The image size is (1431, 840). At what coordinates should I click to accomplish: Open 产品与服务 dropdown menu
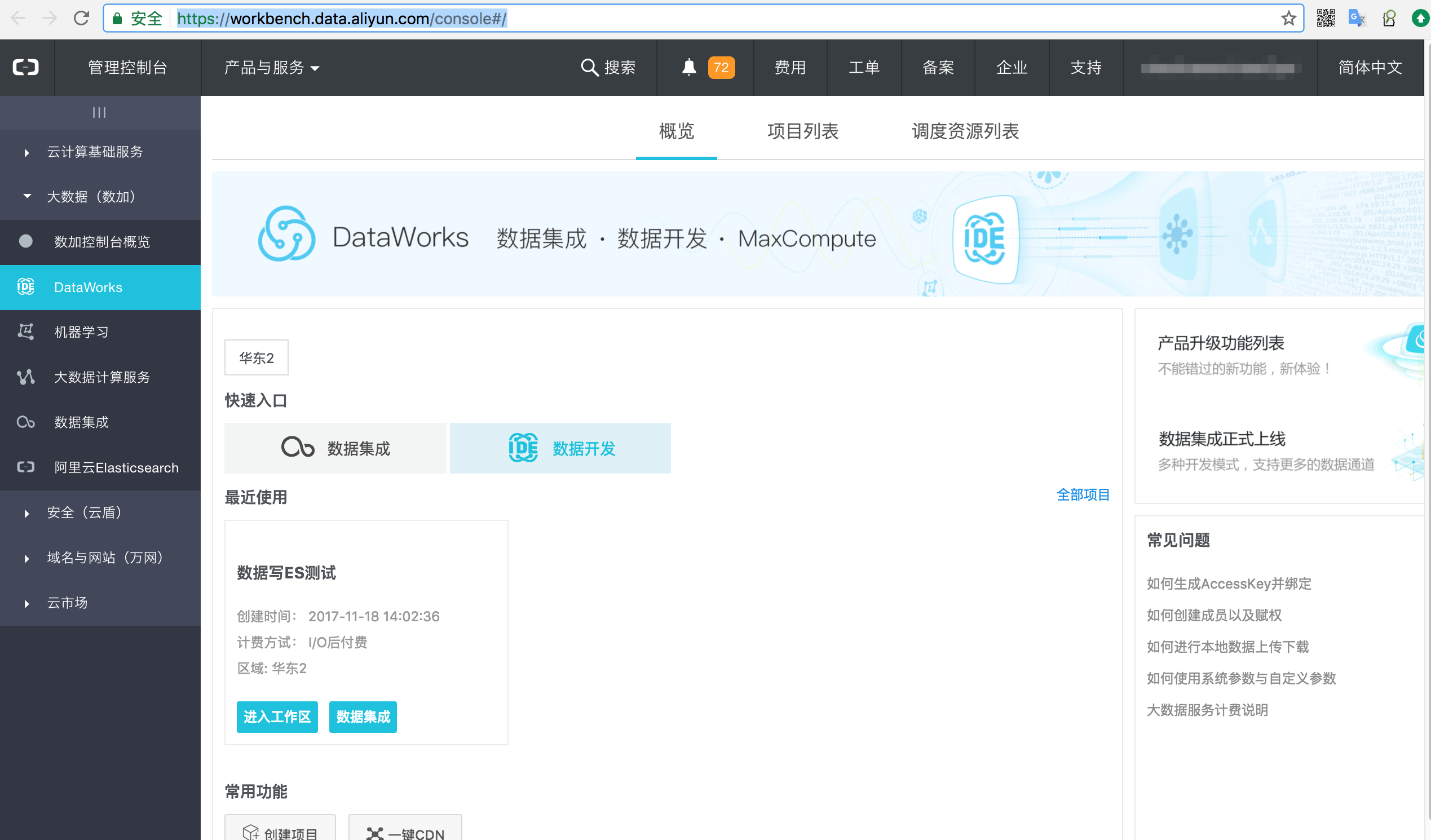tap(271, 68)
